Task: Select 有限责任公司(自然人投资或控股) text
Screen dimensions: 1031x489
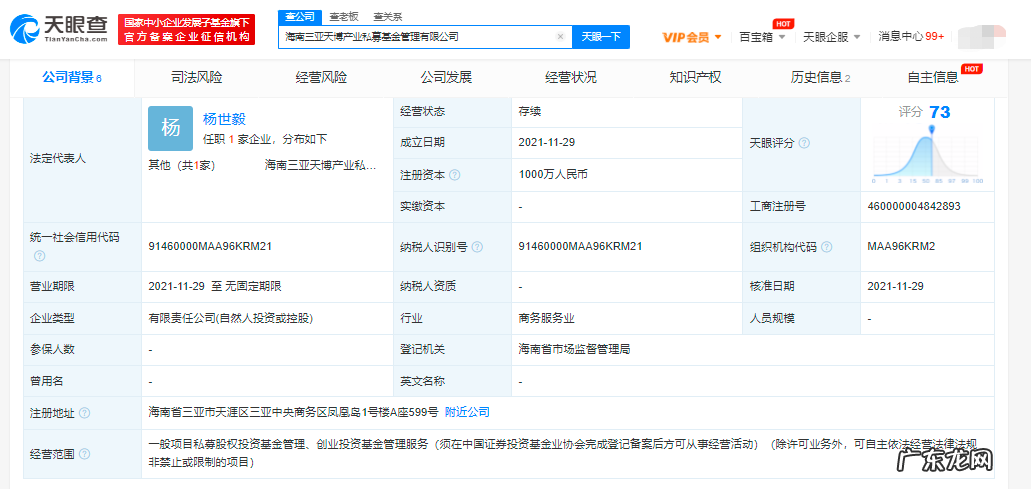Action: [x=231, y=318]
